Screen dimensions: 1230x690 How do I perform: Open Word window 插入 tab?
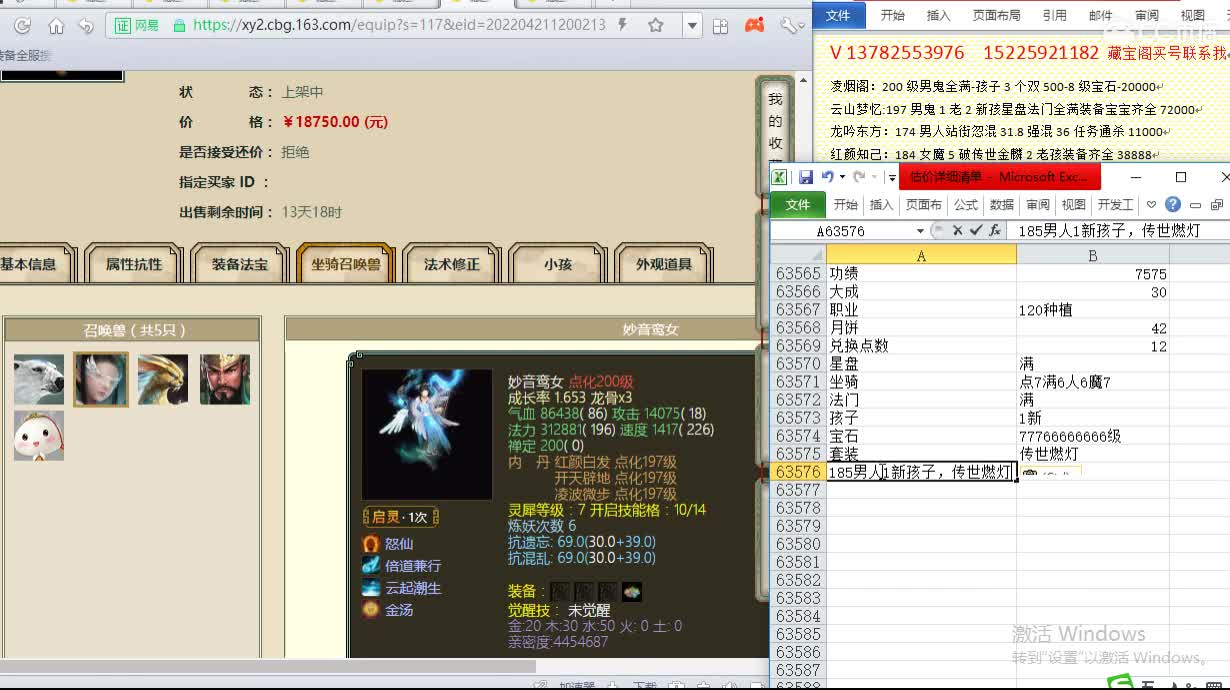coord(939,15)
